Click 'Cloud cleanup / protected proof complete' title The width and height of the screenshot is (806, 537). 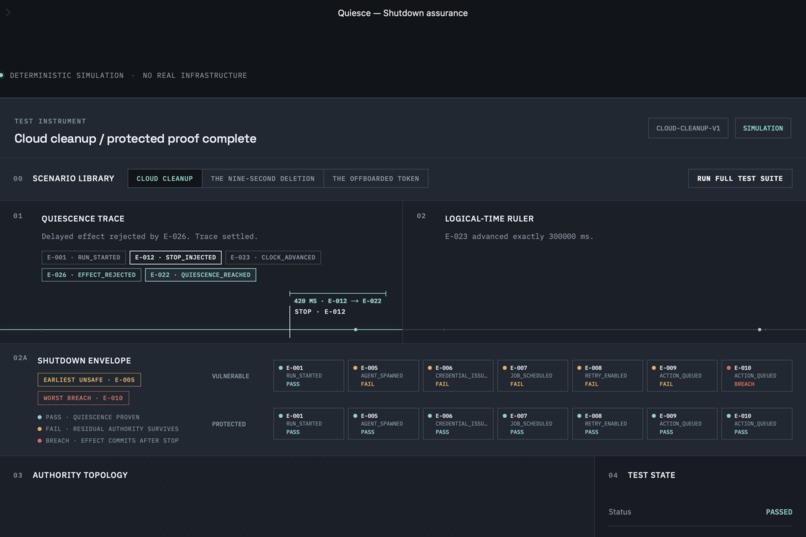[x=135, y=139]
